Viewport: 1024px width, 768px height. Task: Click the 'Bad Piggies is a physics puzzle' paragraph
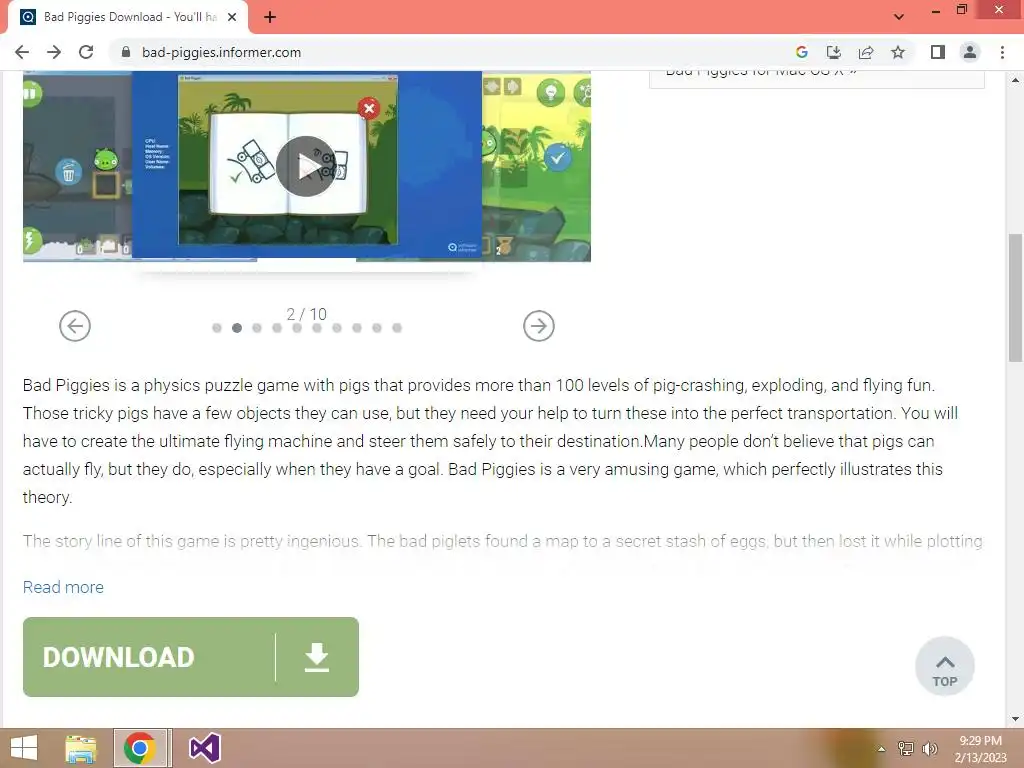click(x=490, y=441)
